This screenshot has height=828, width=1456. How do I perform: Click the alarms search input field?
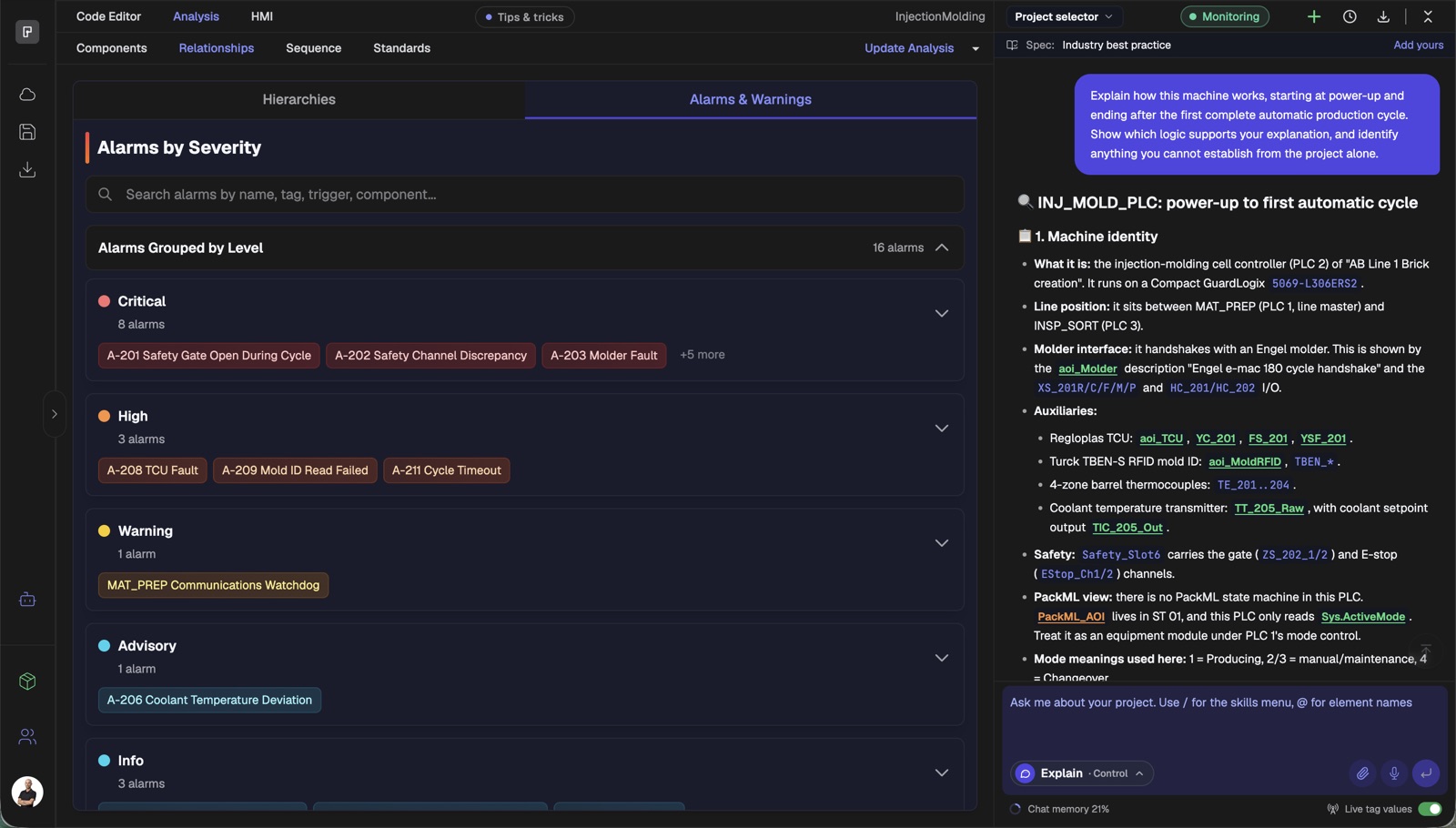tap(525, 195)
